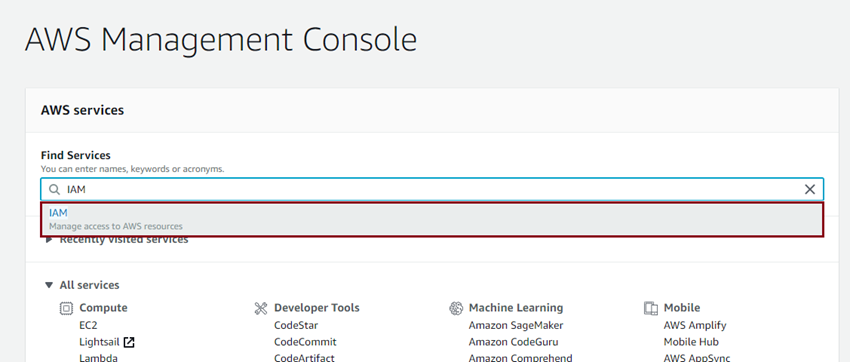850x362 pixels.
Task: Click the Mobile category device icon
Action: pyautogui.click(x=651, y=308)
